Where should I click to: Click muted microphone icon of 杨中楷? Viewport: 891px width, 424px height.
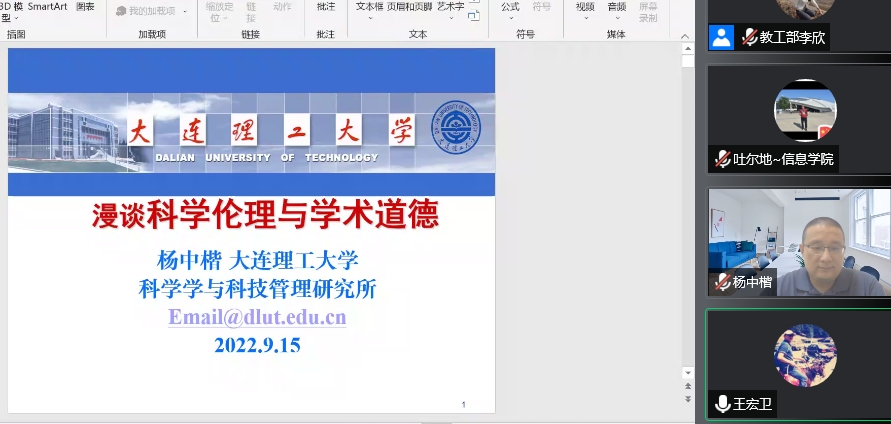pyautogui.click(x=722, y=282)
